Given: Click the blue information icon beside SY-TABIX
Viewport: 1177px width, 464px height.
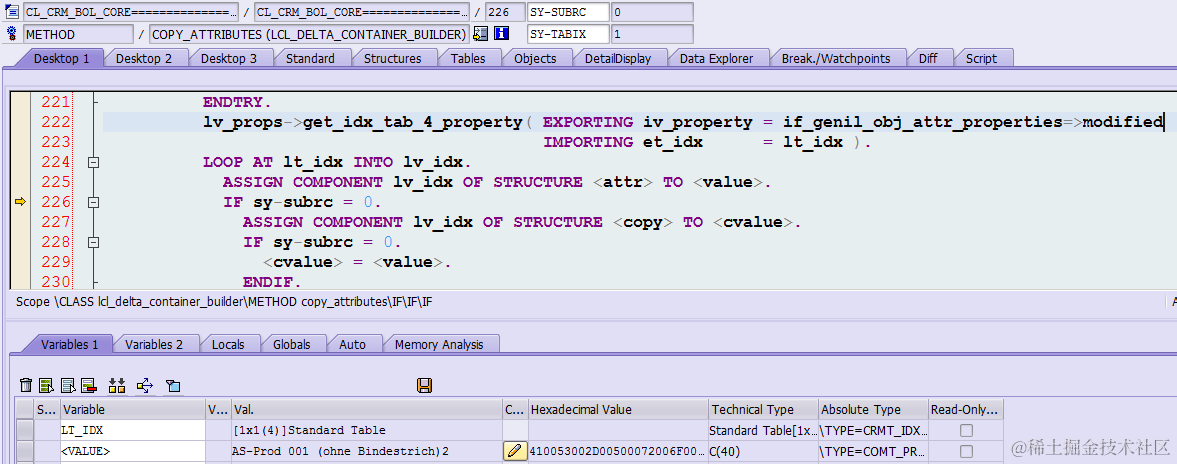Looking at the screenshot, I should tap(501, 34).
